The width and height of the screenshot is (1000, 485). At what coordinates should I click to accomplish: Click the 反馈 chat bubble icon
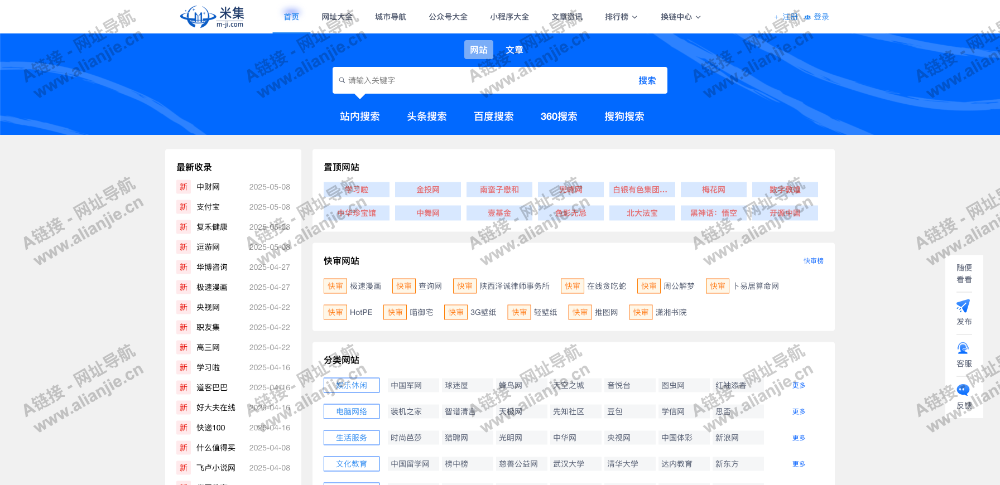963,390
